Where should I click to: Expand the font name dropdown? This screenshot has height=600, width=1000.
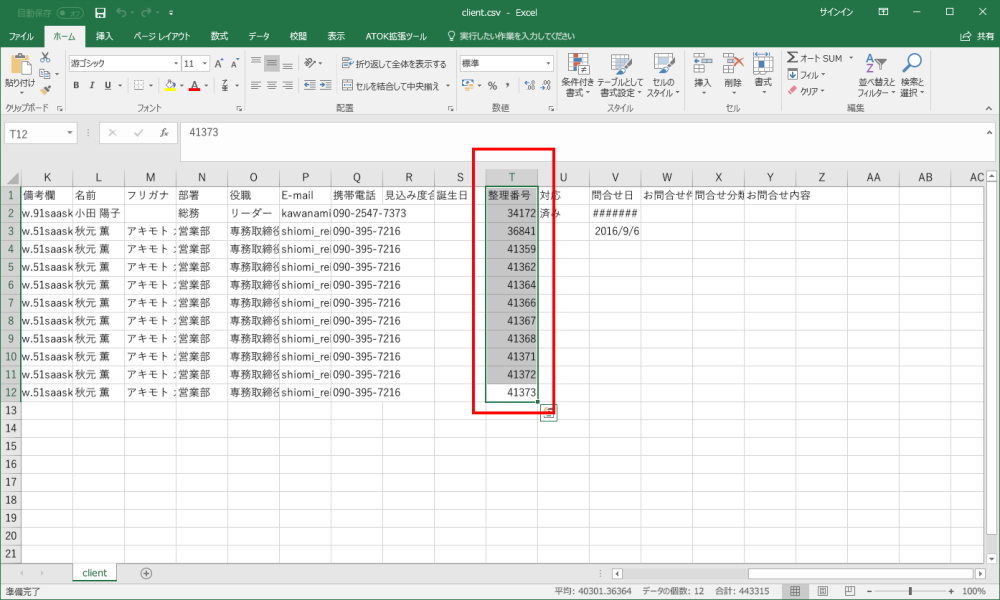[x=174, y=63]
